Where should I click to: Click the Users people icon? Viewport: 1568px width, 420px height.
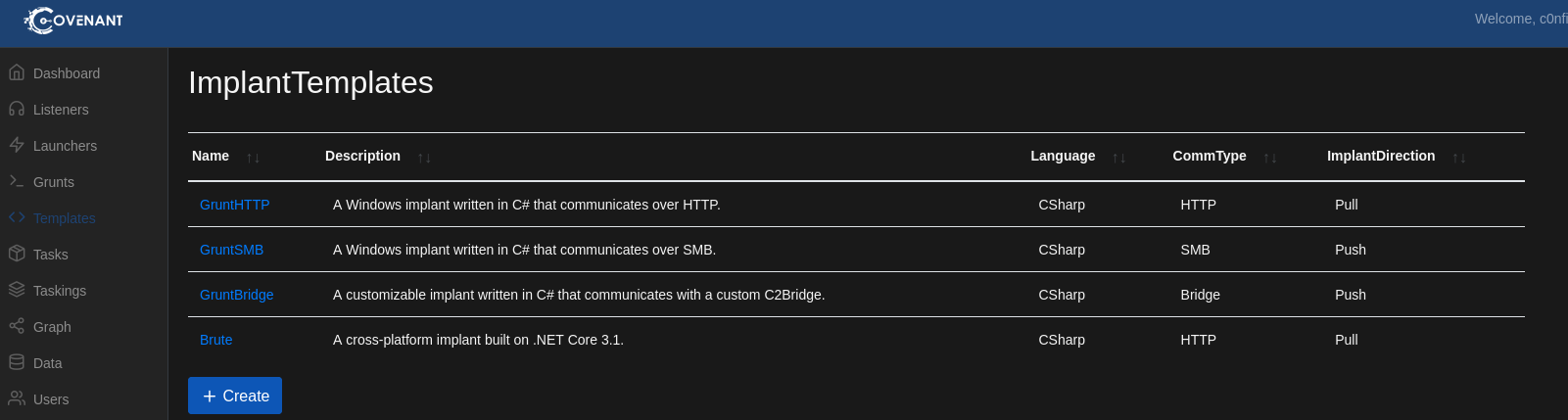pyautogui.click(x=17, y=398)
